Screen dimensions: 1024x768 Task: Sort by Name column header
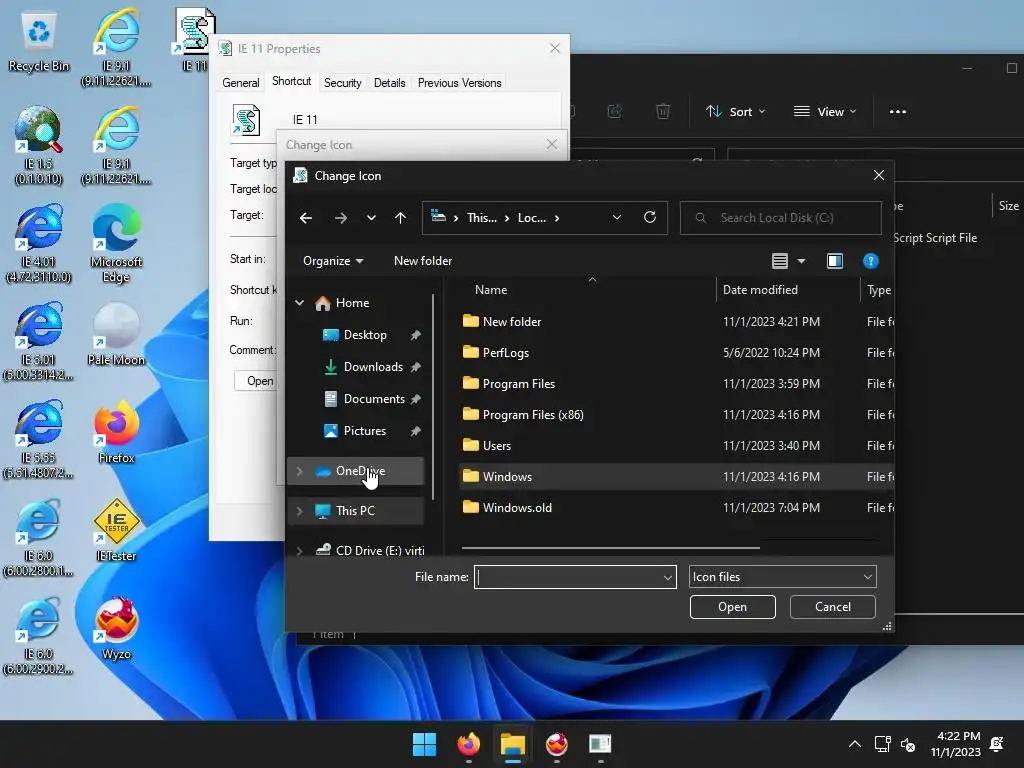(x=491, y=289)
